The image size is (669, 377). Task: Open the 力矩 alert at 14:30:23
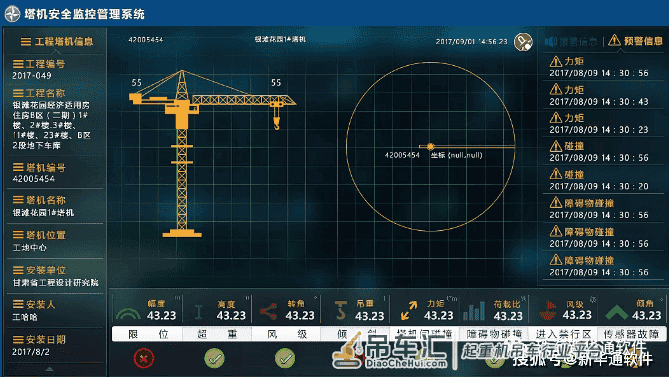point(603,124)
